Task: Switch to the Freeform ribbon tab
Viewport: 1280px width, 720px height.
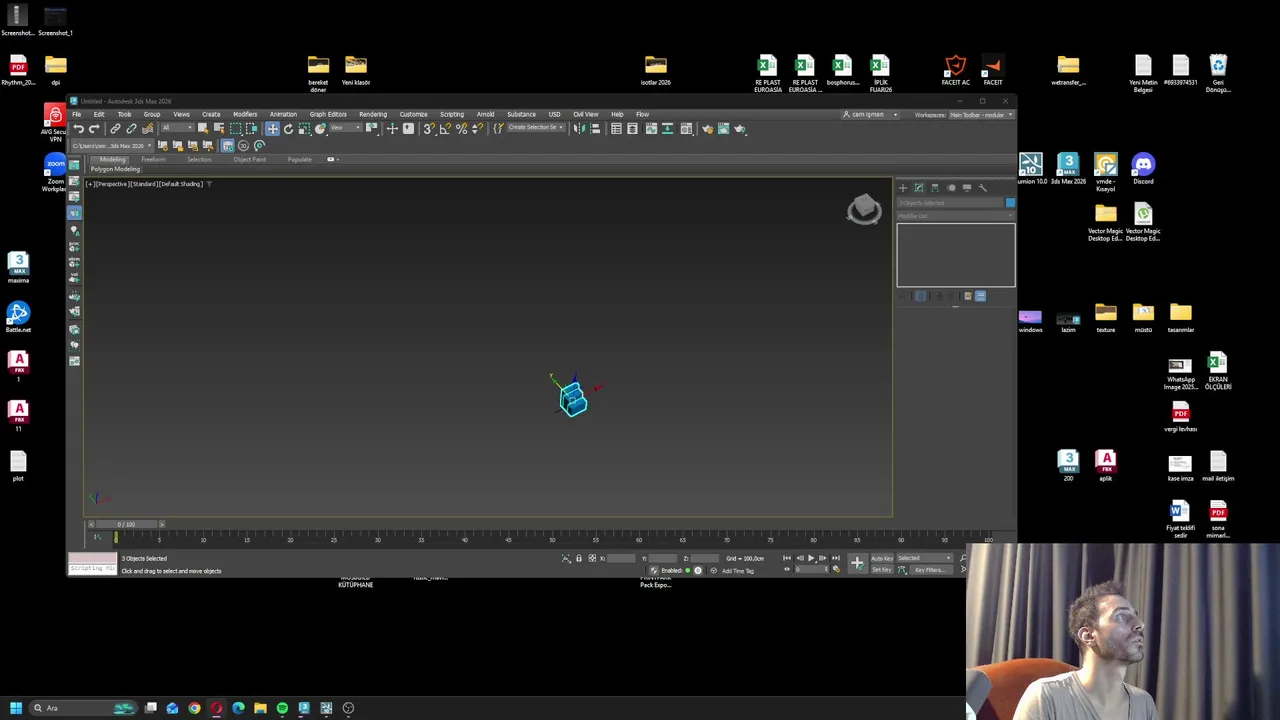Action: (153, 160)
